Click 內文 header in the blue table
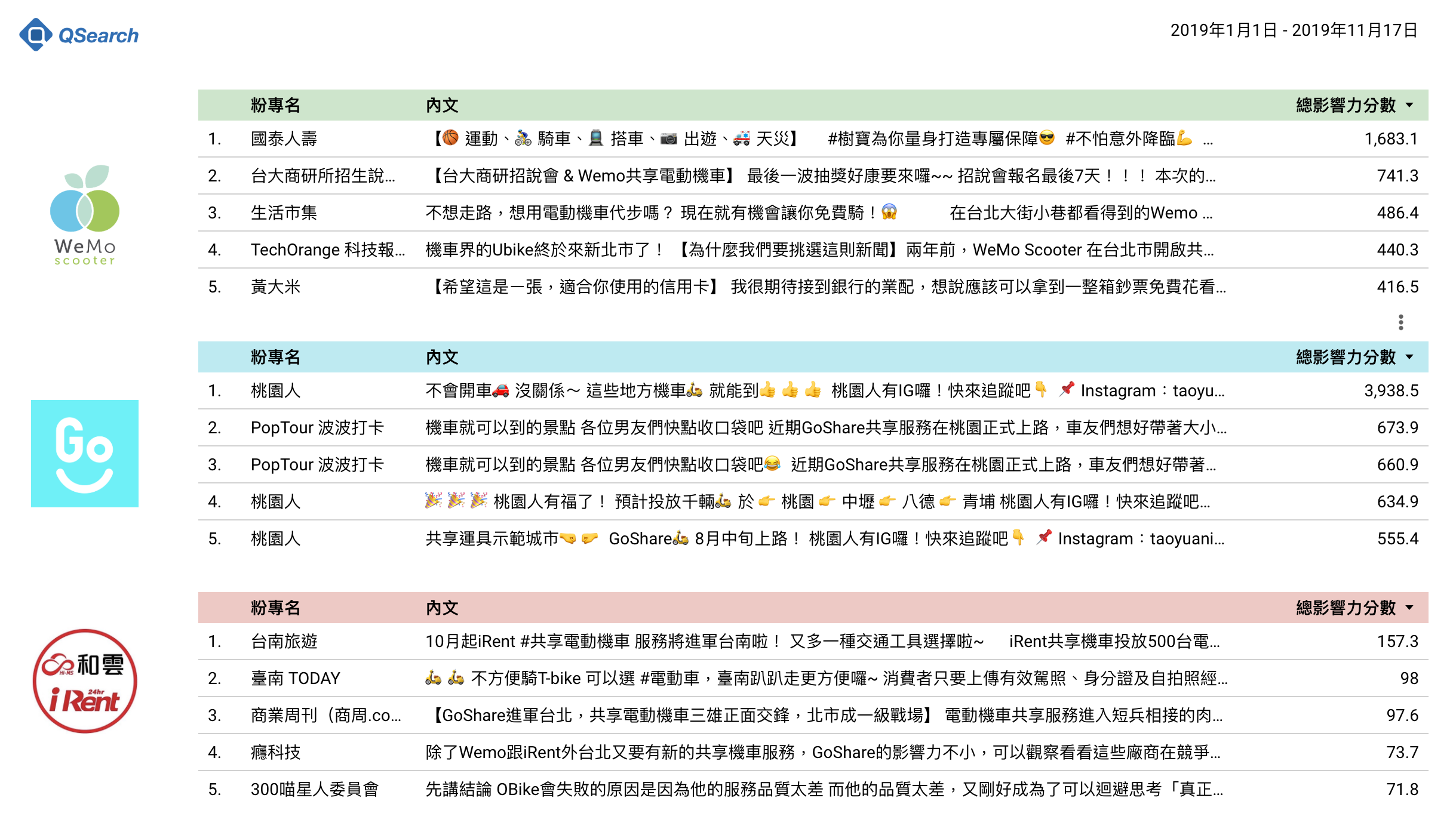Image resolution: width=1456 pixels, height=838 pixels. (442, 358)
